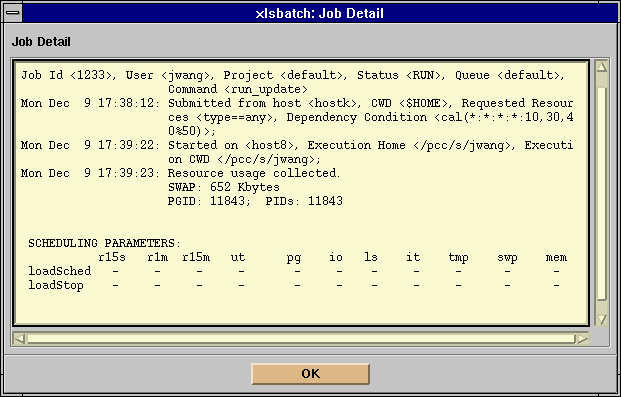
Task: Click the 'r15m' column header
Action: point(196,257)
